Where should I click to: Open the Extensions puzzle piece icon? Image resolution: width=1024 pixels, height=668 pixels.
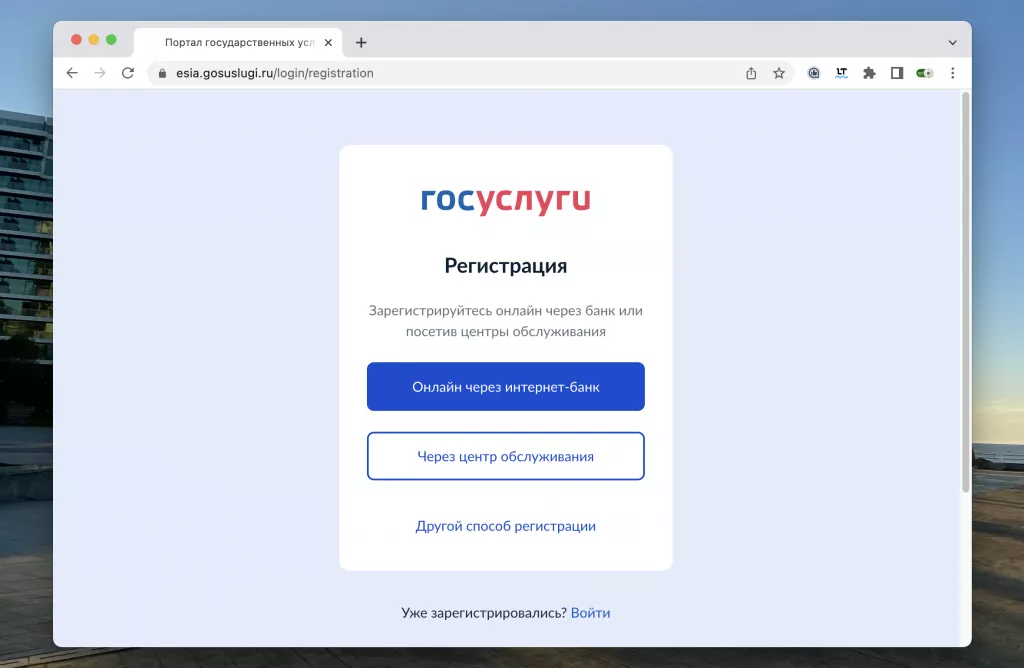coord(869,72)
